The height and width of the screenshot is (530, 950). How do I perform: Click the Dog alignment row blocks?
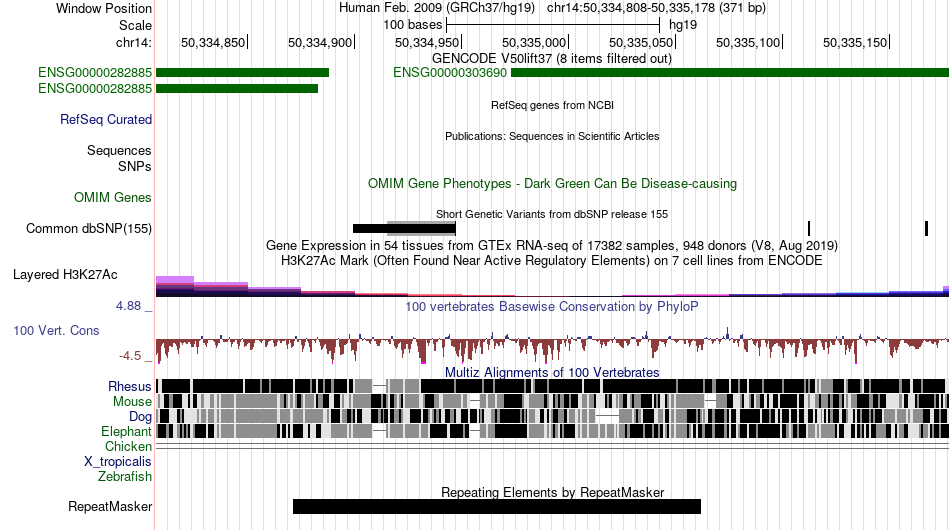point(552,416)
